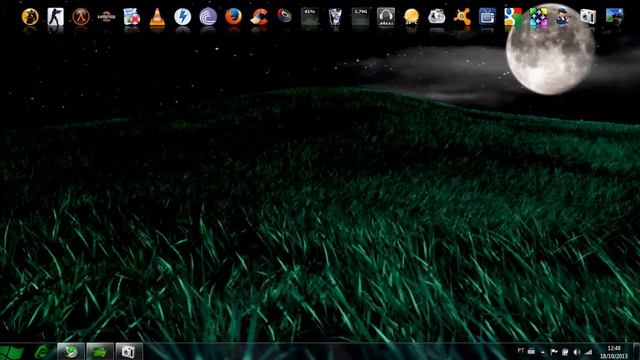Click the 41% CPU meter docklet
Image resolution: width=640 pixels, height=360 pixels.
[310, 17]
